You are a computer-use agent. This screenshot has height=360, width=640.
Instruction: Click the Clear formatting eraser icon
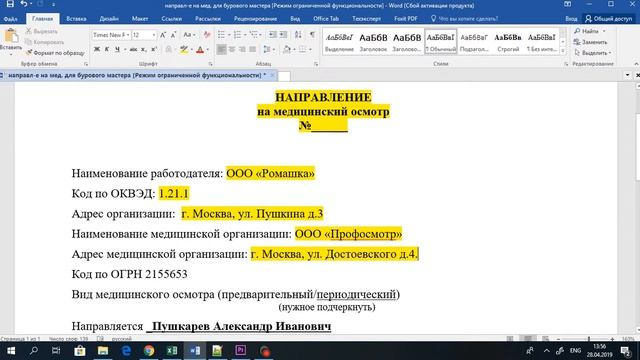point(207,35)
